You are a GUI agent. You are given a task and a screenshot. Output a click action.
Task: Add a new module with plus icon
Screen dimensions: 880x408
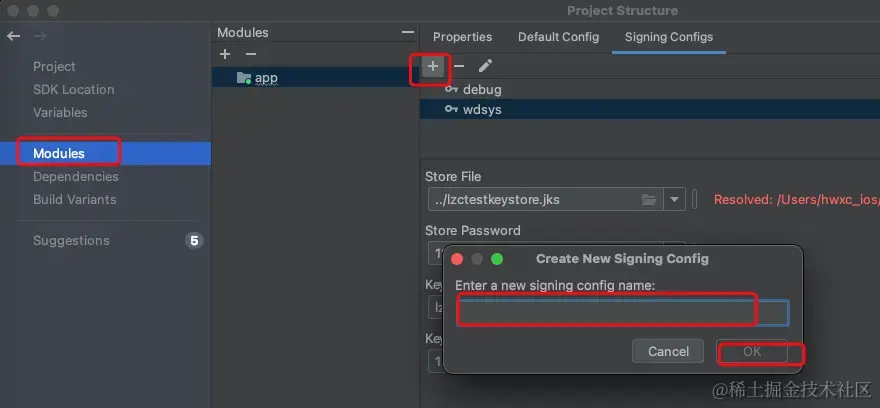tap(225, 54)
